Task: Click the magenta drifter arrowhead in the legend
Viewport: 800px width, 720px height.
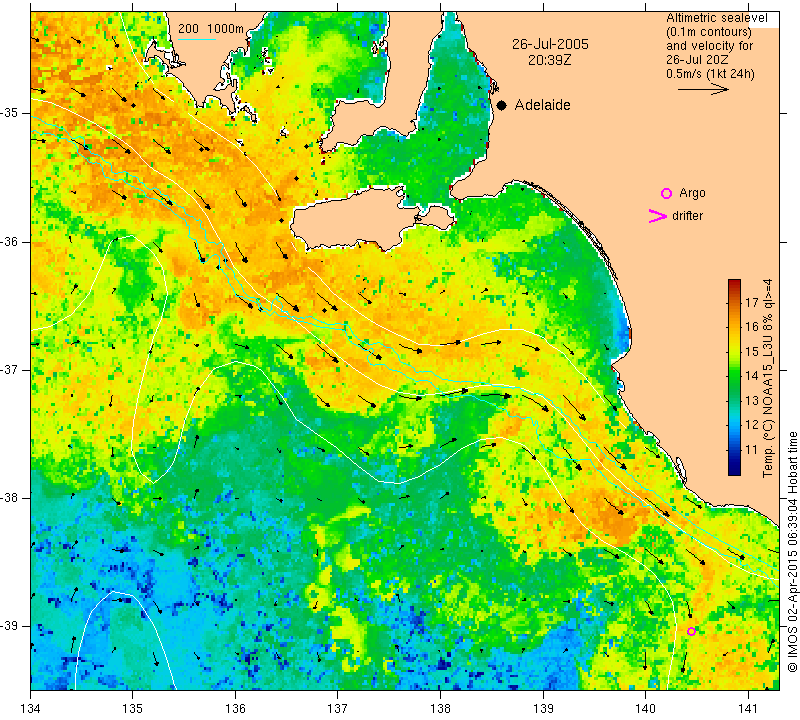Action: pyautogui.click(x=658, y=216)
